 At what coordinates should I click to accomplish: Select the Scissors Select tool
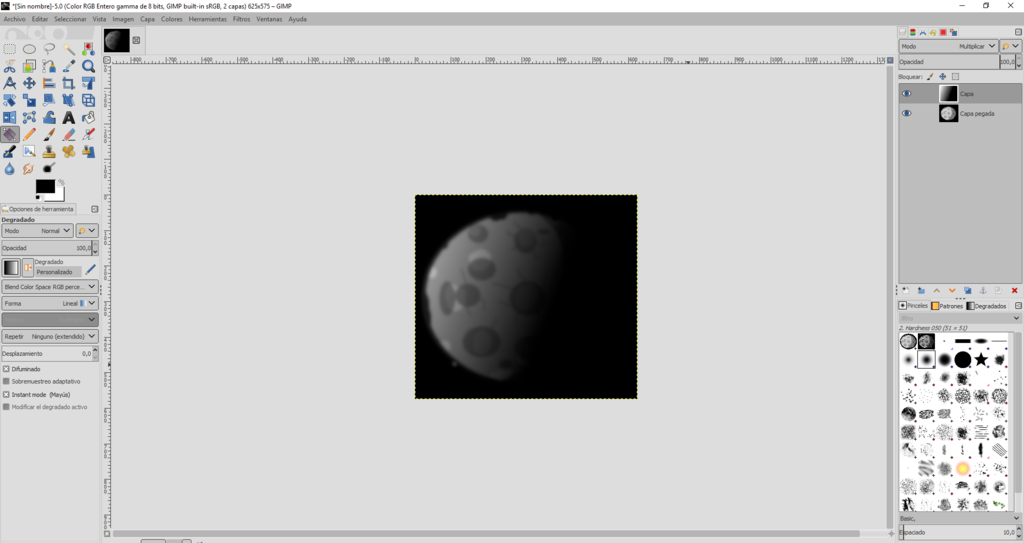coord(10,66)
